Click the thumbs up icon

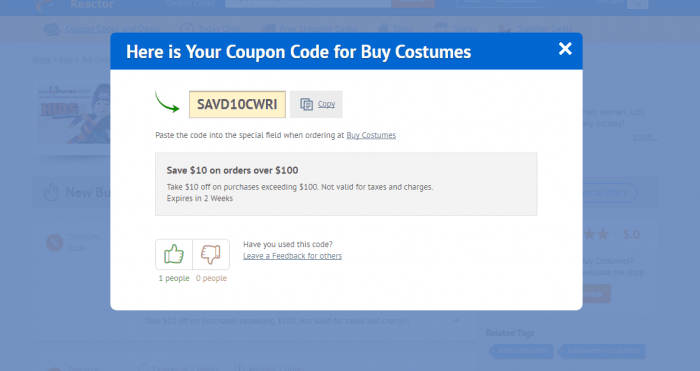pyautogui.click(x=174, y=254)
